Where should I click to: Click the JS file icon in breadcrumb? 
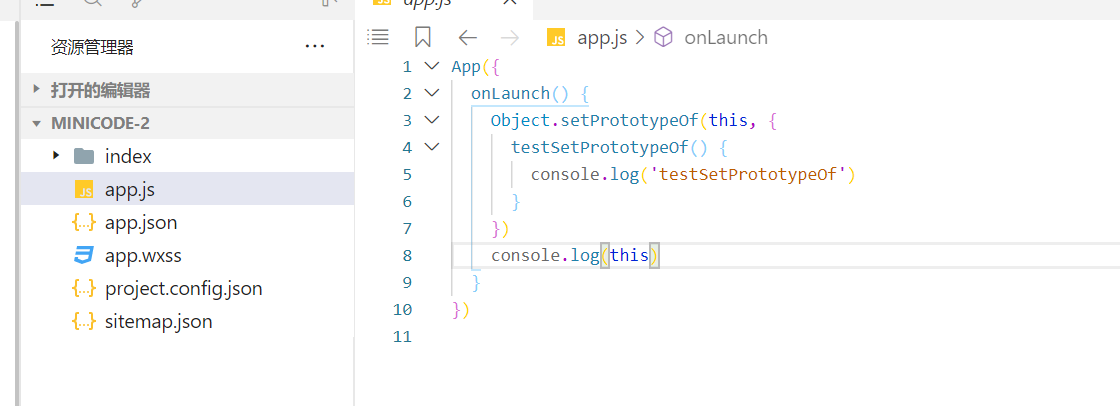[x=556, y=37]
